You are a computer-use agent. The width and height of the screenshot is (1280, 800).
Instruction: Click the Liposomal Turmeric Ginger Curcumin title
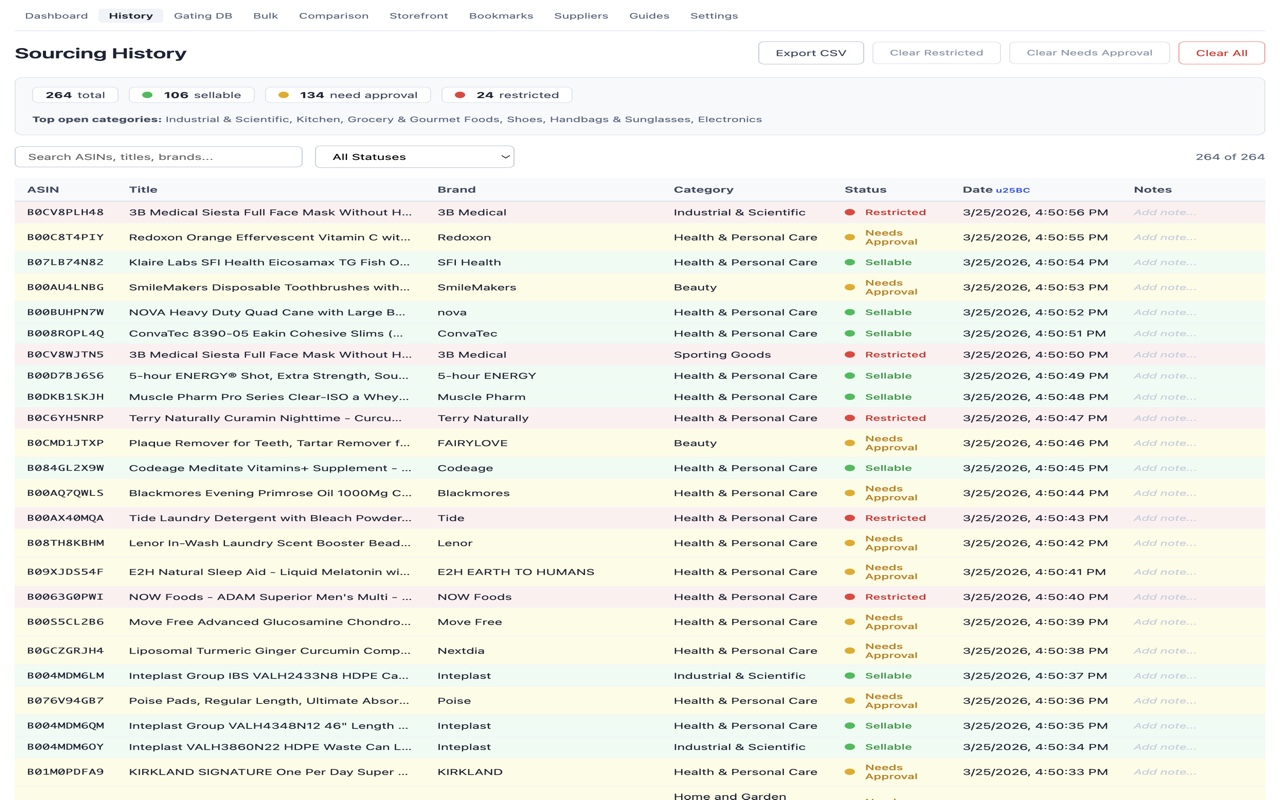point(271,651)
